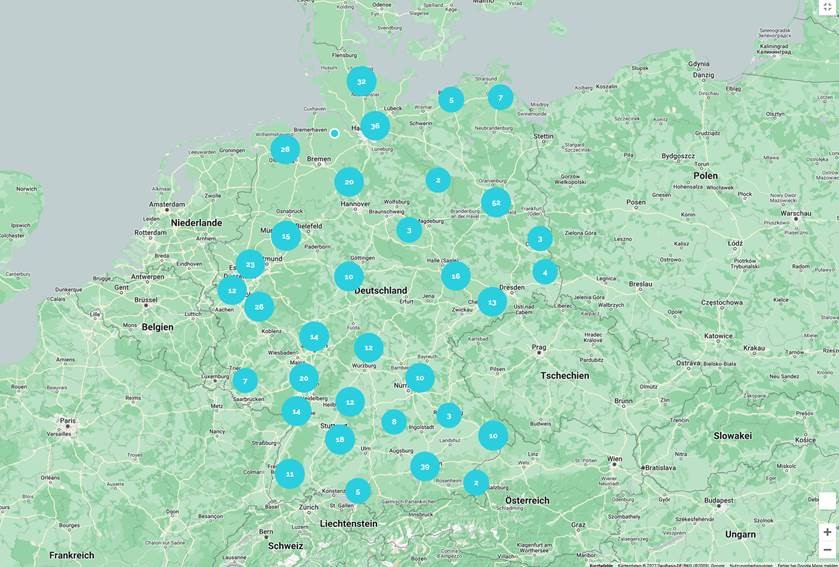Click the cluster marker labeled 13
Screen dimensions: 839x567
click(x=491, y=302)
